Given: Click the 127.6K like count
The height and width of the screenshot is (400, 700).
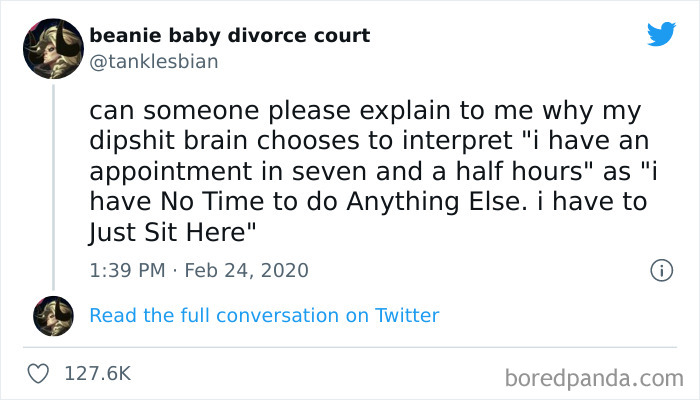Looking at the screenshot, I should coord(97,373).
